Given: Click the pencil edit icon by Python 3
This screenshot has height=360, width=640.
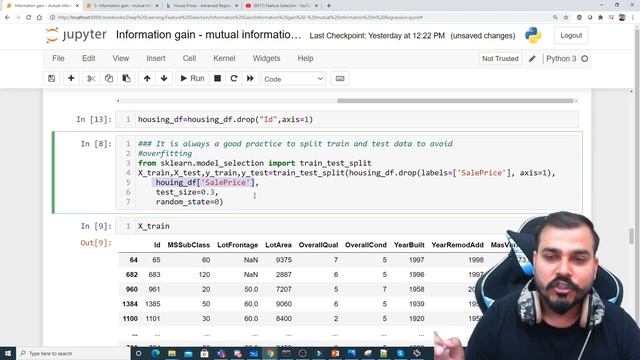Looking at the screenshot, I should coord(532,59).
